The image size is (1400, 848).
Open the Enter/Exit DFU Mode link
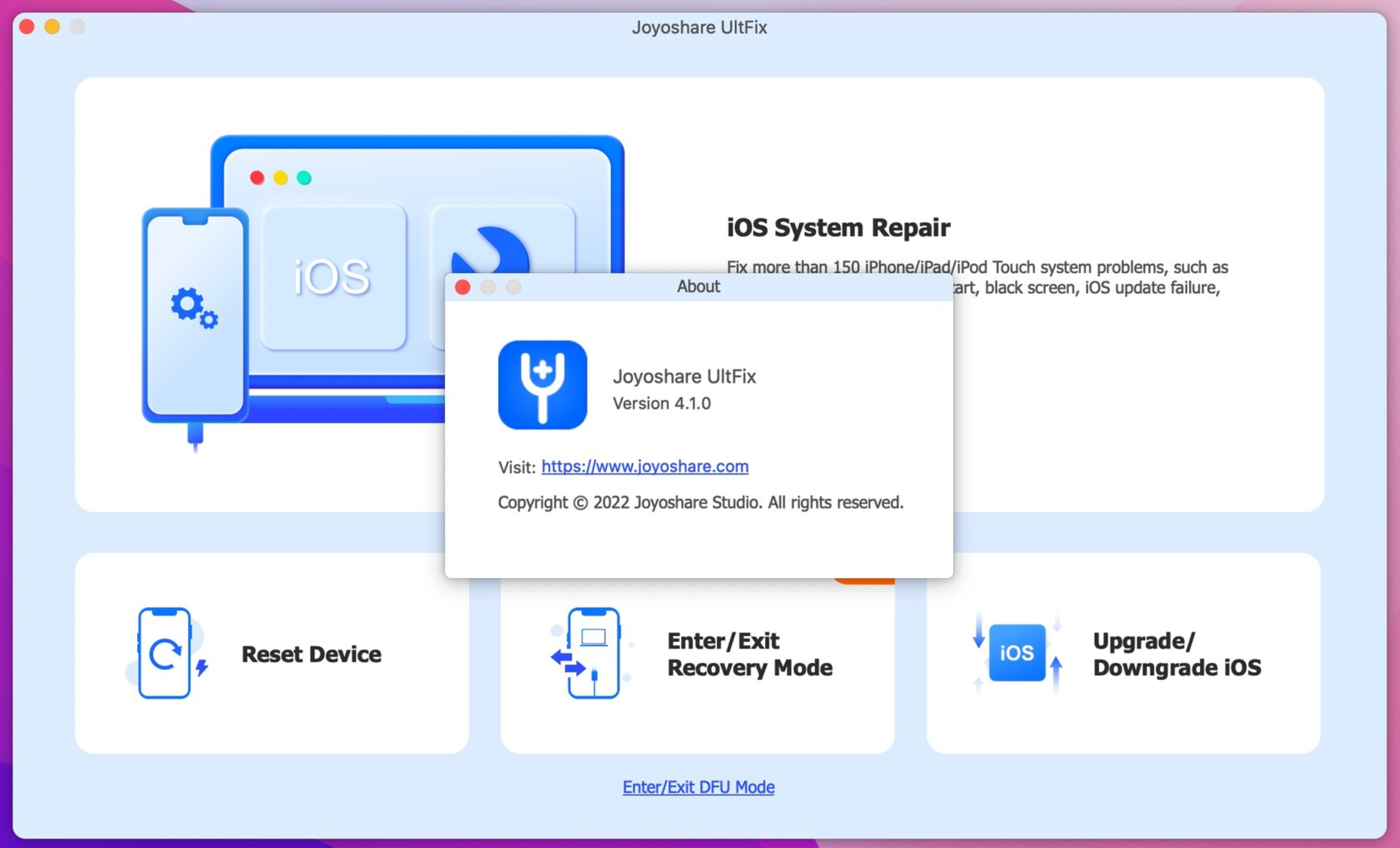(x=698, y=786)
